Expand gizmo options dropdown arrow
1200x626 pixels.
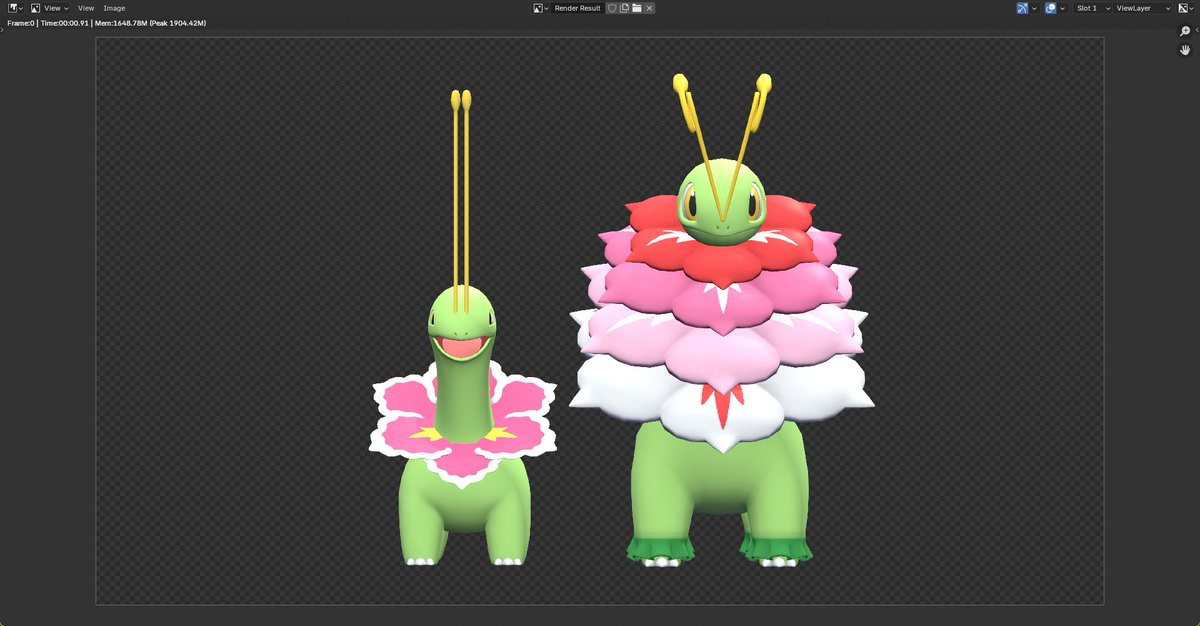[1034, 8]
